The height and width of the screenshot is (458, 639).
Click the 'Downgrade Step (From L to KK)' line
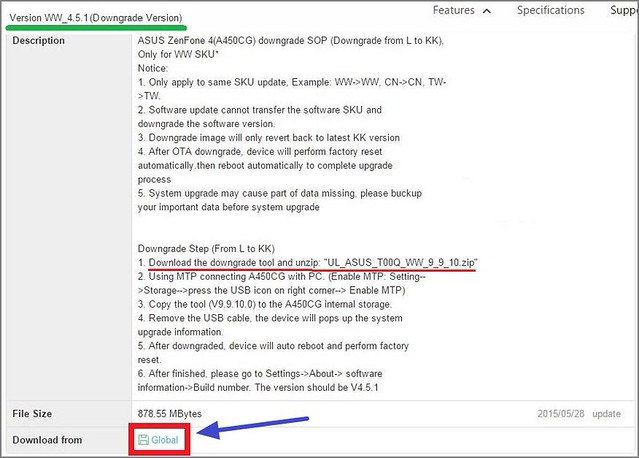tap(206, 249)
